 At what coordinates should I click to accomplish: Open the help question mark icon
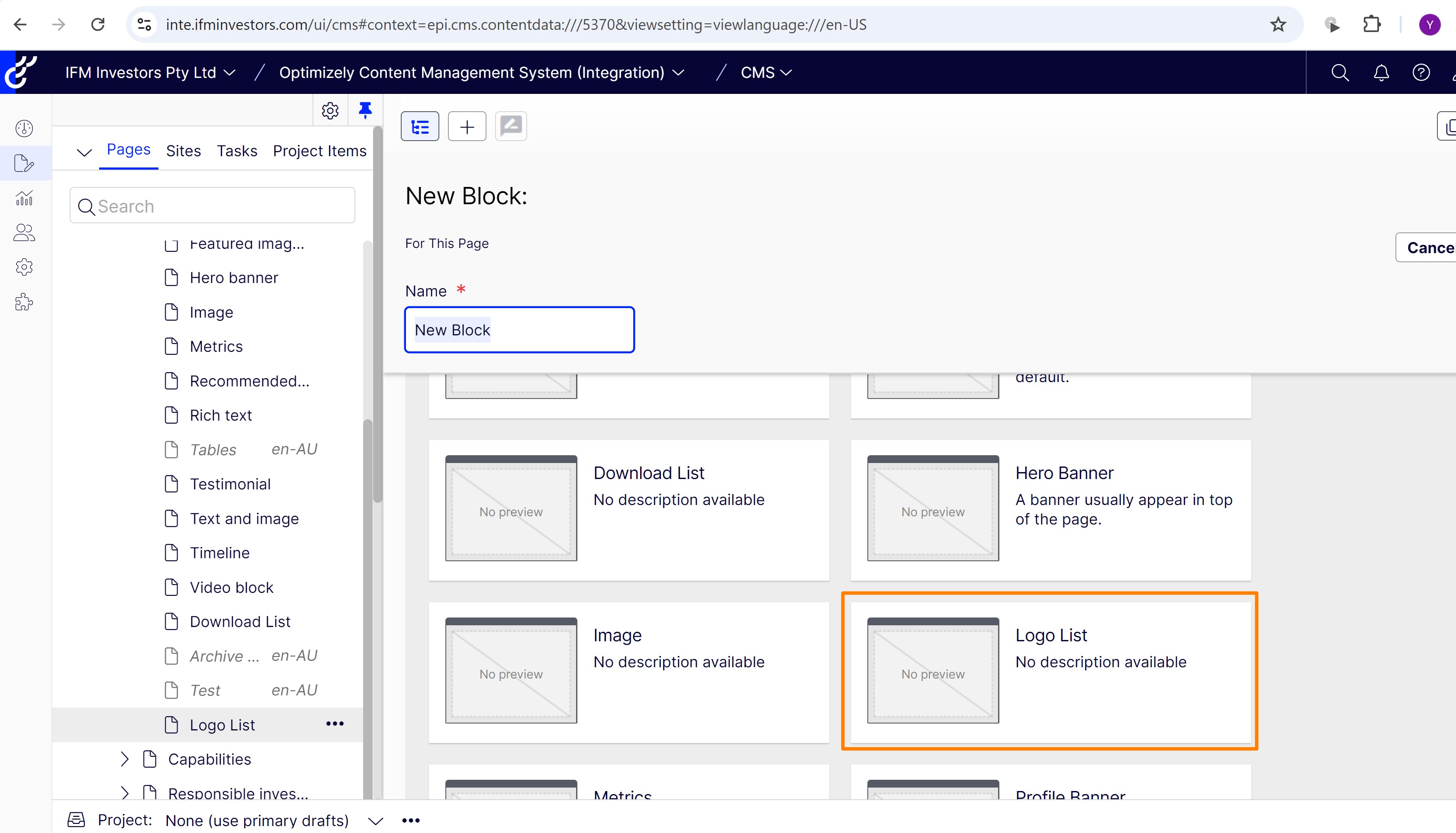click(1421, 73)
